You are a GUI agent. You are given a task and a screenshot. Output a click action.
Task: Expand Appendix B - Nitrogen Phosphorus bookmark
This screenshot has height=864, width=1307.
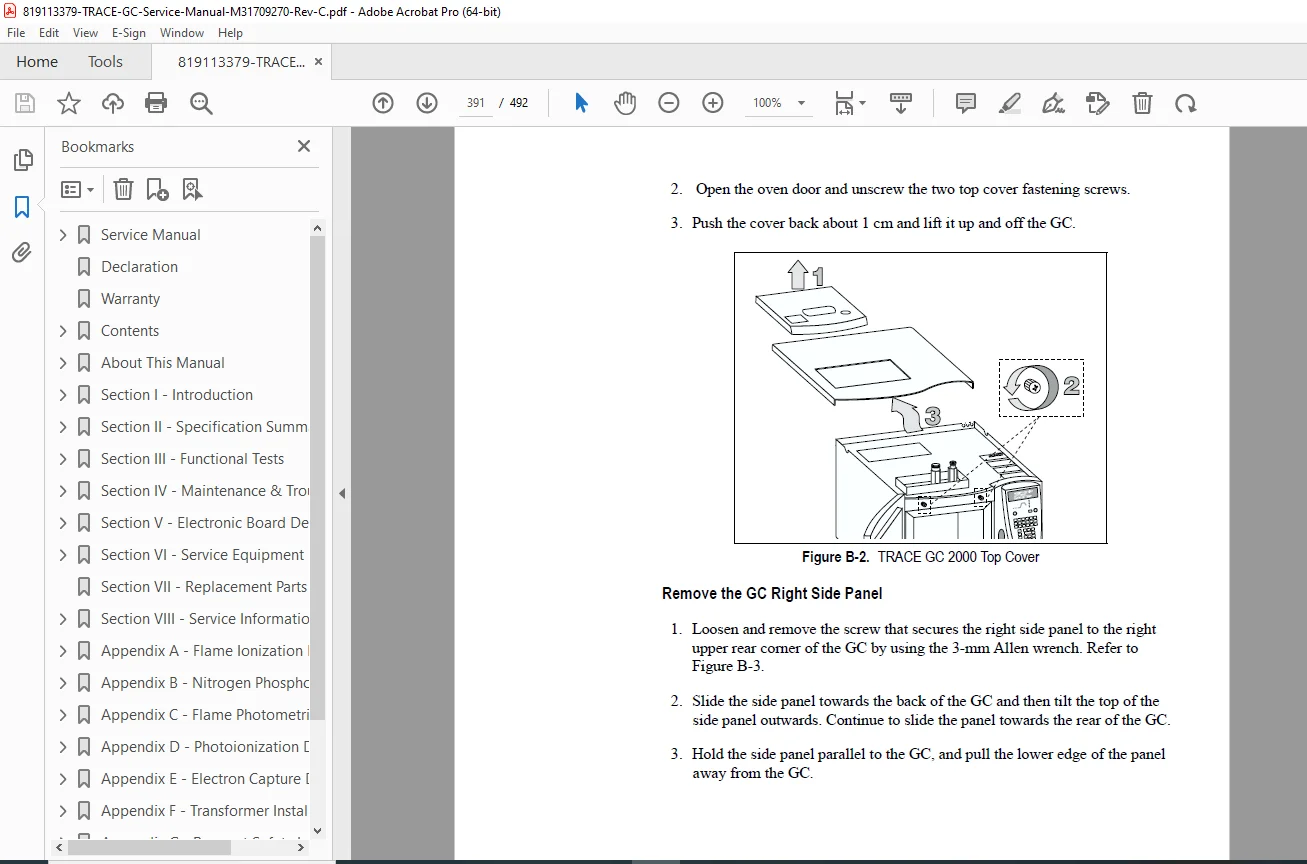point(63,683)
